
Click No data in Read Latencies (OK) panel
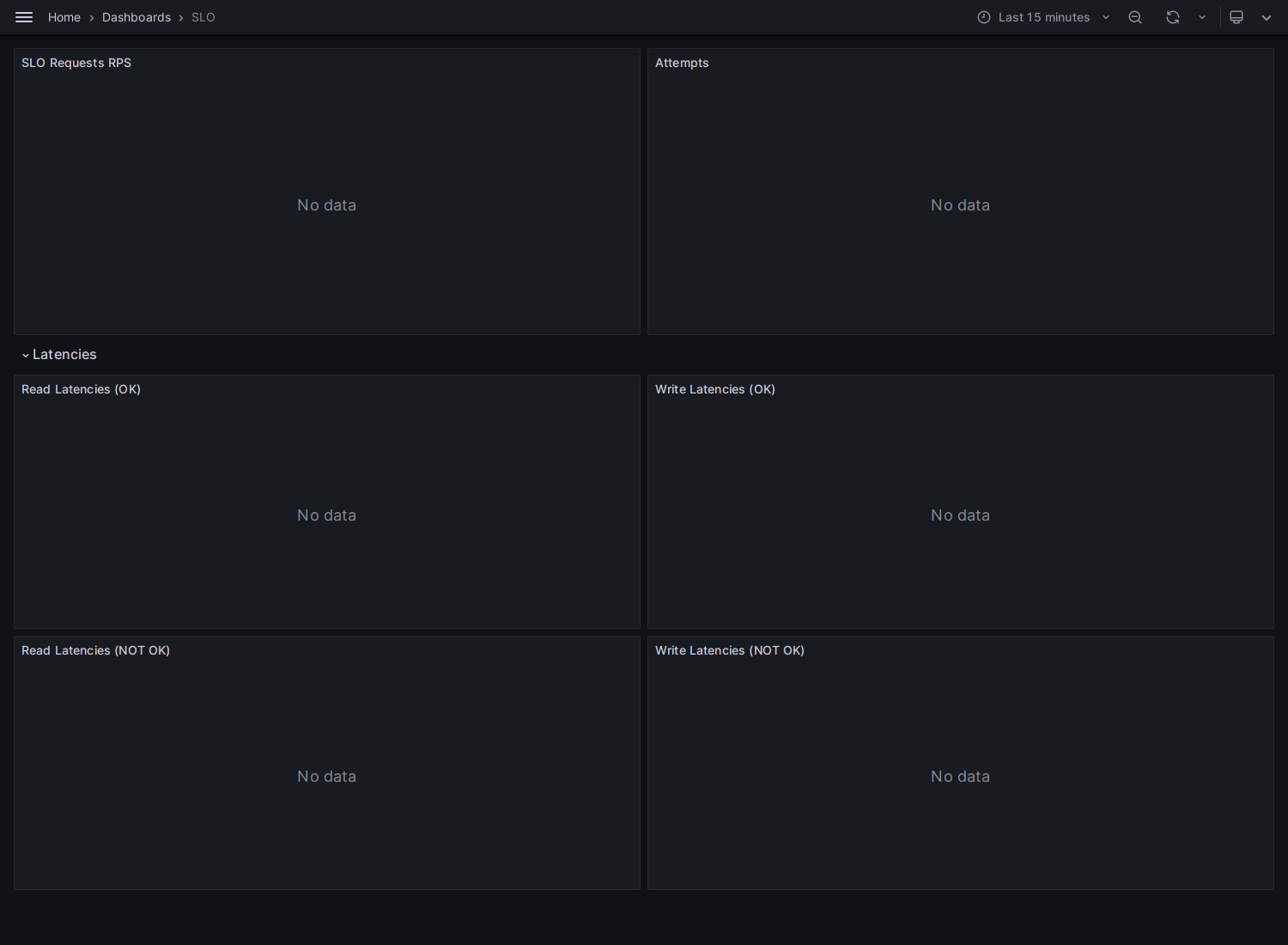pyautogui.click(x=326, y=515)
